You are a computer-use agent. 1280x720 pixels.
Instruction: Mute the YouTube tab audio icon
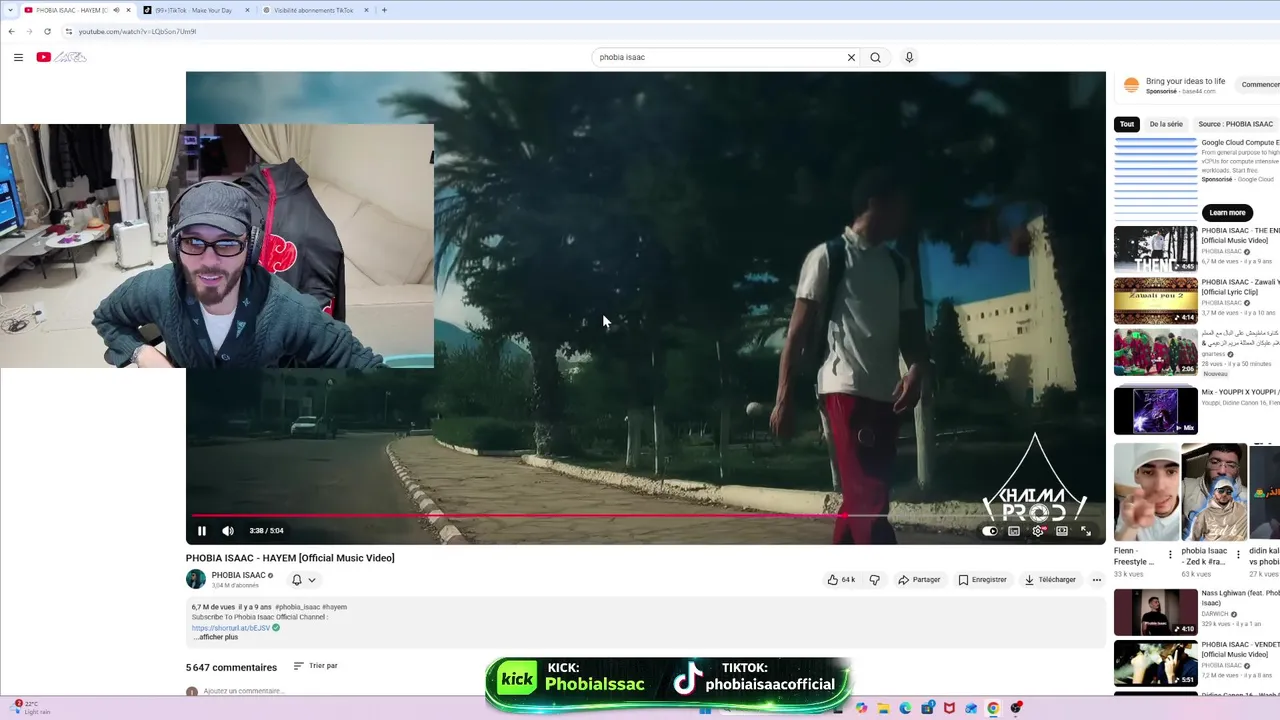[x=116, y=10]
